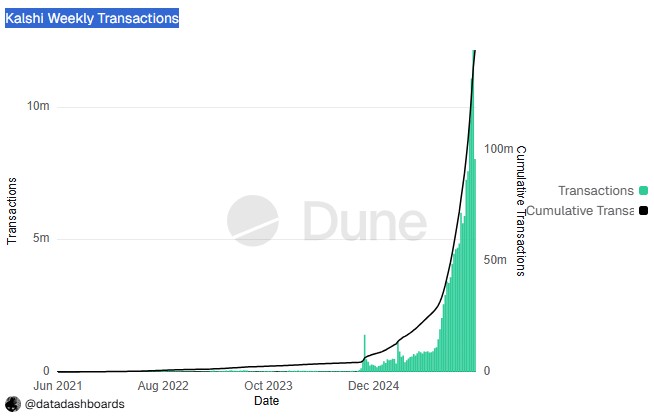
Task: Click the vertical Transactions left axis title
Action: click(12, 210)
